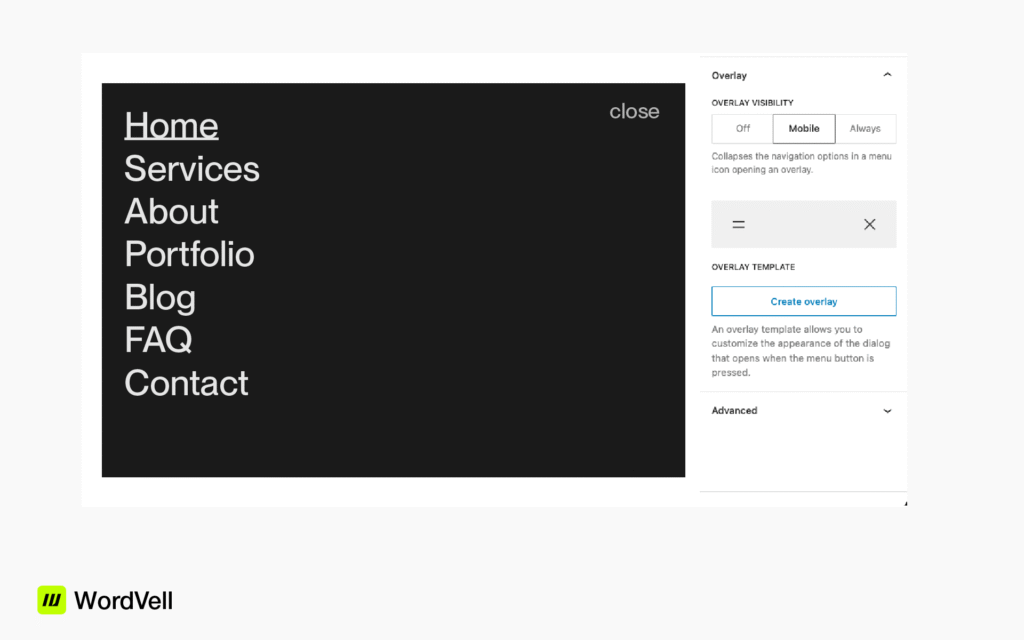Click the Portfolio navigation link
This screenshot has height=640, width=1024.
(x=189, y=254)
